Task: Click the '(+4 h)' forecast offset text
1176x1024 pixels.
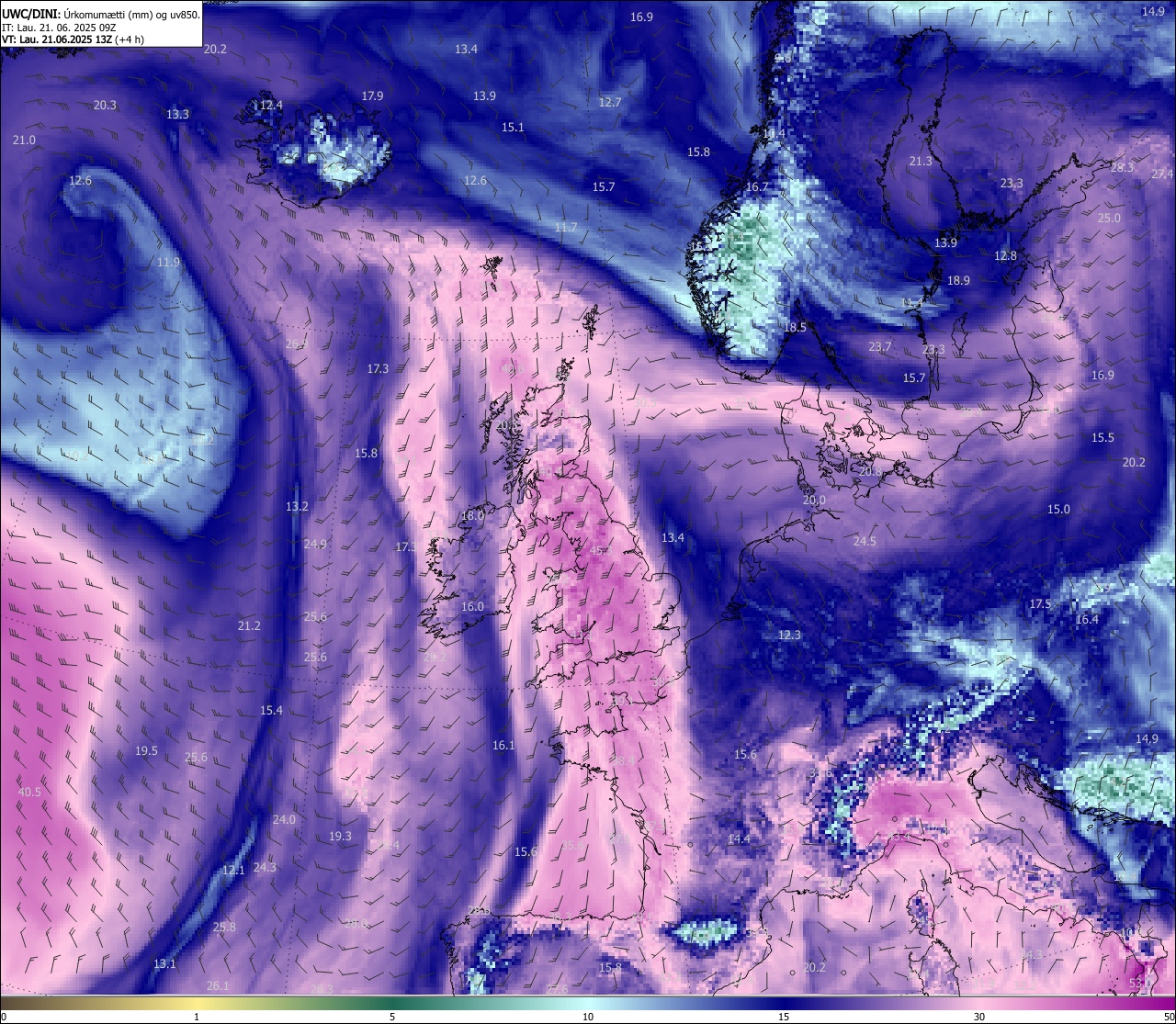Action: point(130,39)
